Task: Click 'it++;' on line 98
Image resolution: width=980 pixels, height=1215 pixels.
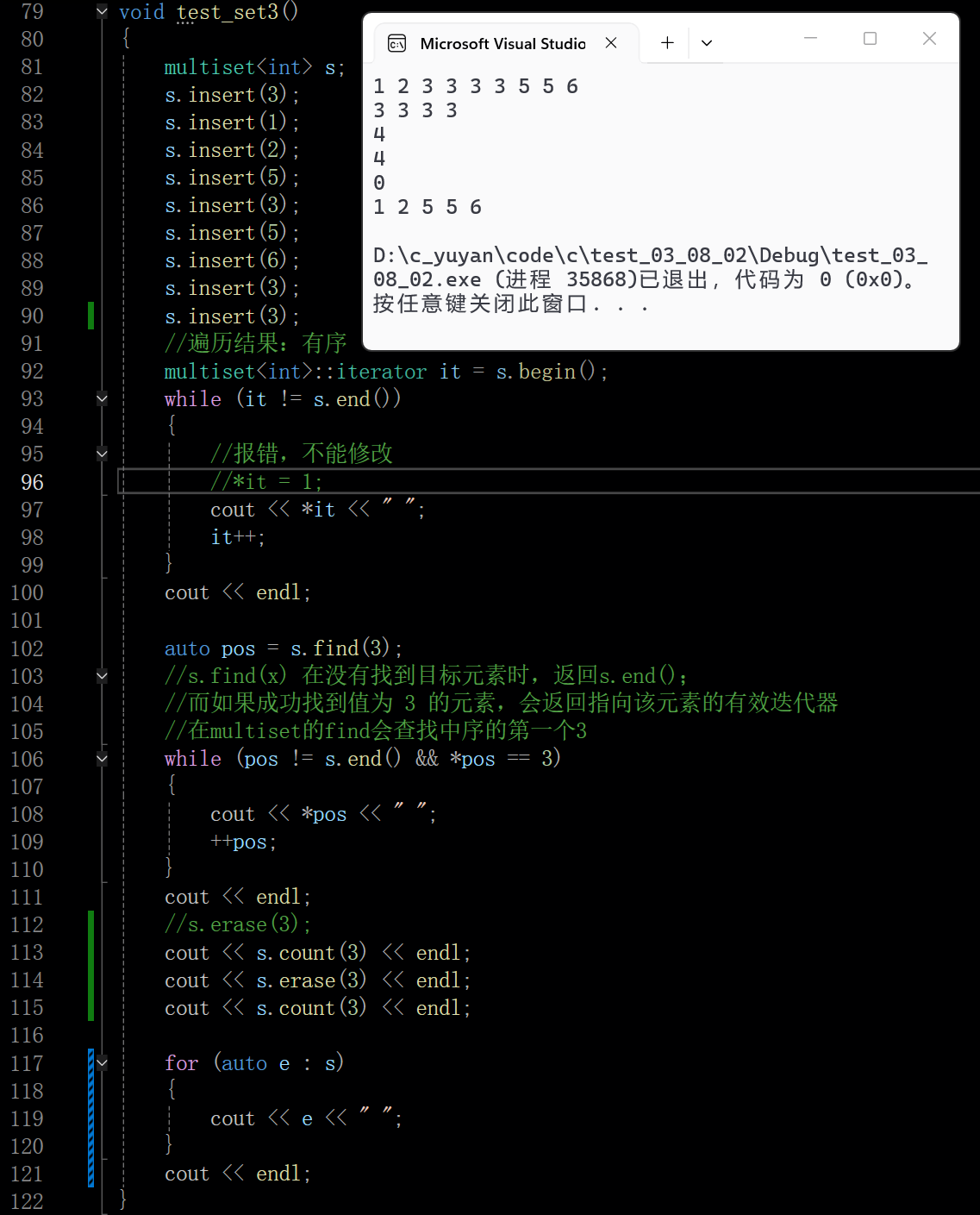Action: click(238, 537)
